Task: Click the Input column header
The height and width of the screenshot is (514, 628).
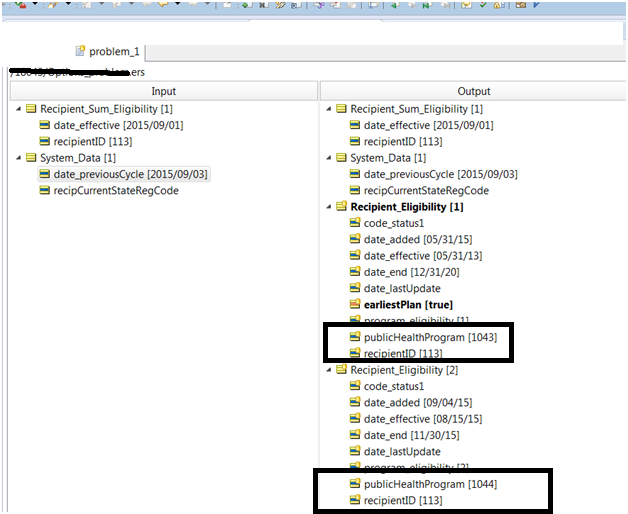Action: [164, 91]
